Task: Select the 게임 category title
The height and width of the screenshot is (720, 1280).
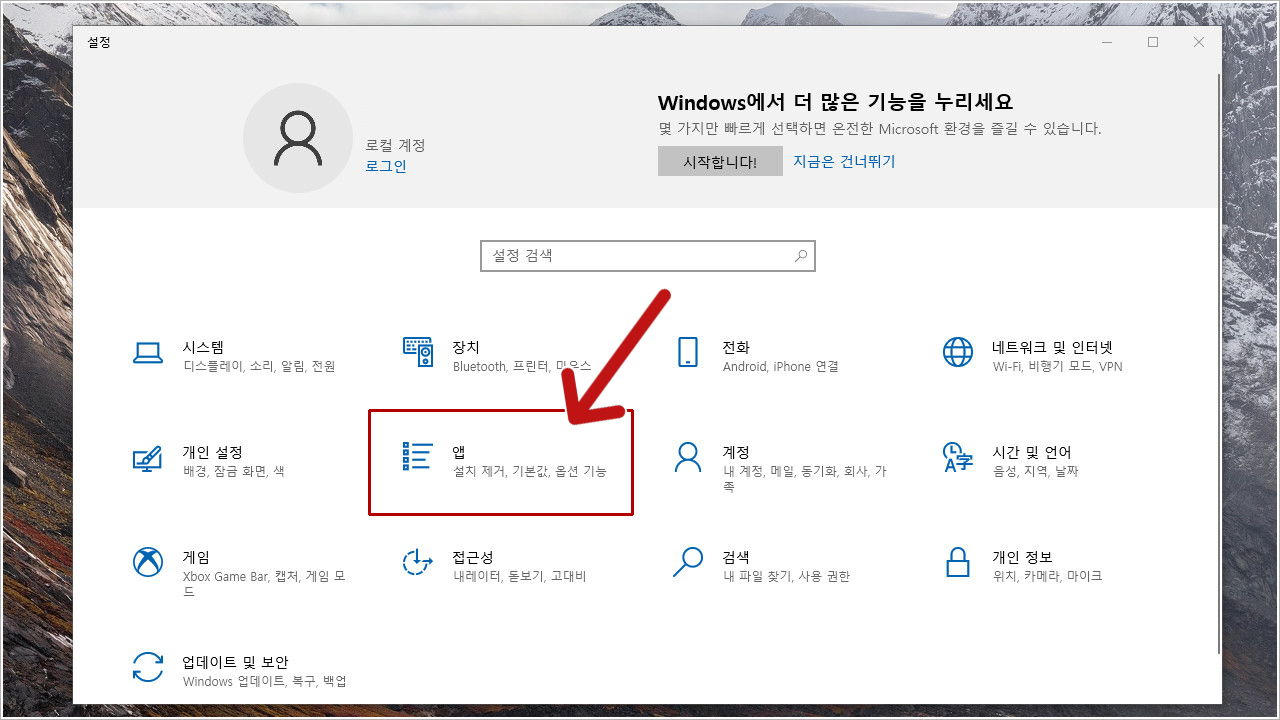Action: pyautogui.click(x=196, y=557)
